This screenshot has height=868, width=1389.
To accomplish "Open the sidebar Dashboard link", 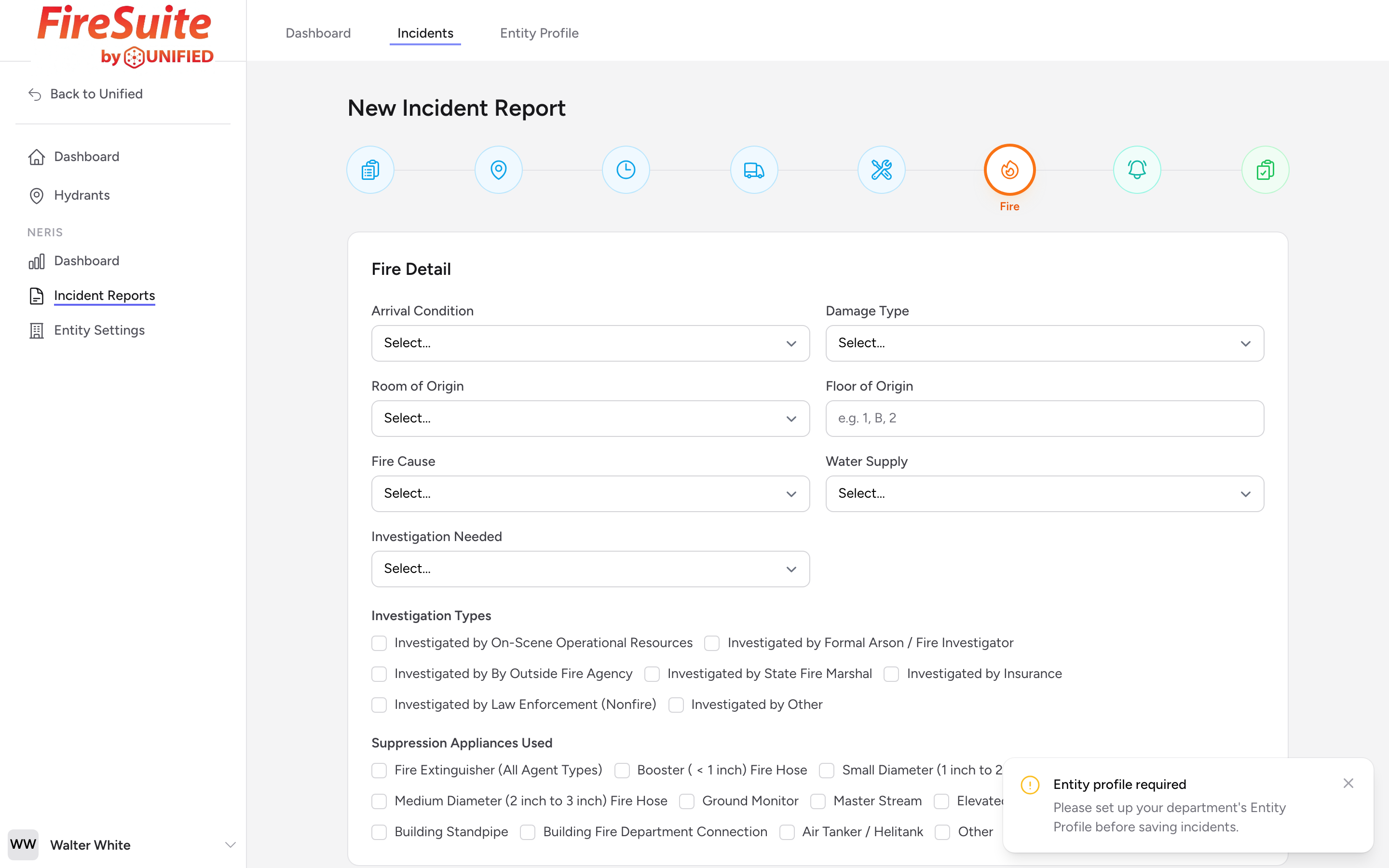I will tap(87, 157).
